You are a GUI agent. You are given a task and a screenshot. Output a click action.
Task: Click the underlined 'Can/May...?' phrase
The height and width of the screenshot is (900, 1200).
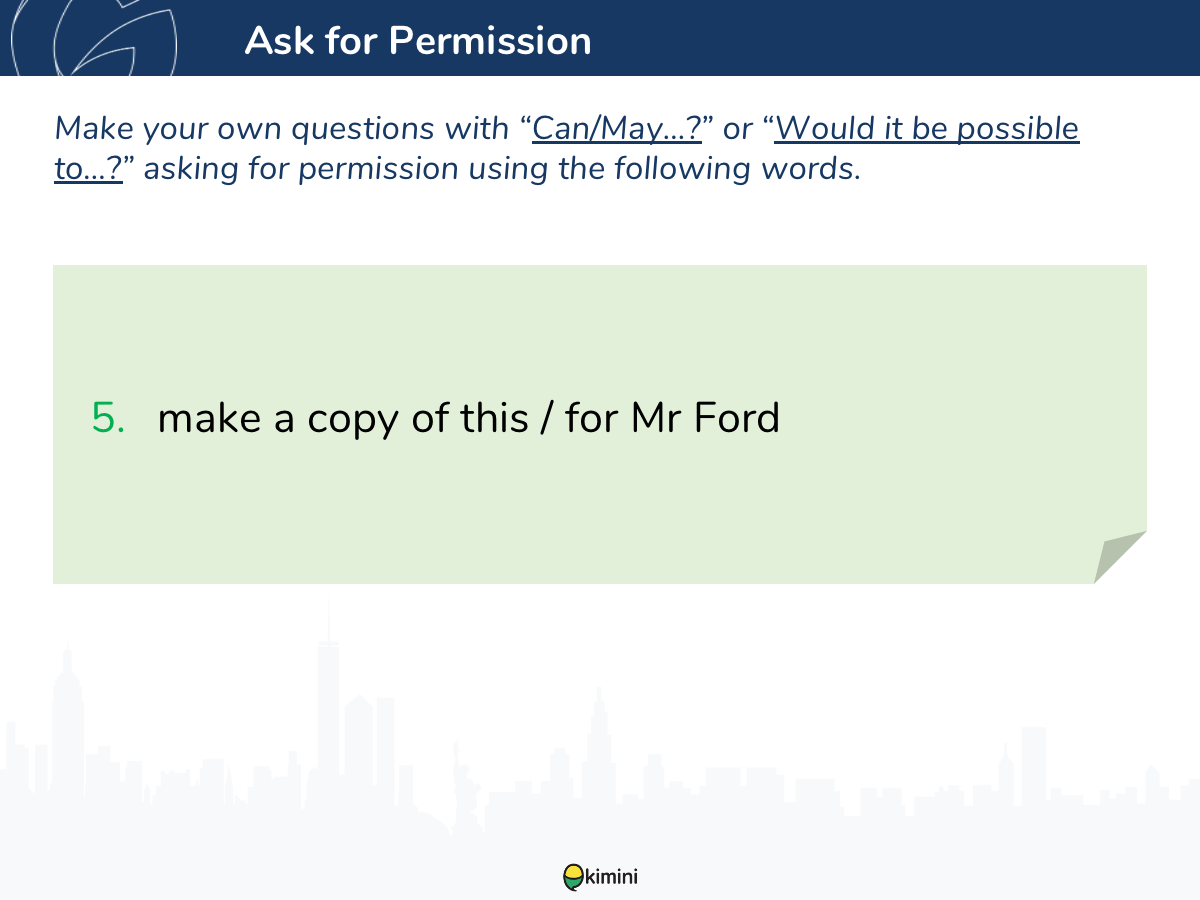click(x=617, y=129)
